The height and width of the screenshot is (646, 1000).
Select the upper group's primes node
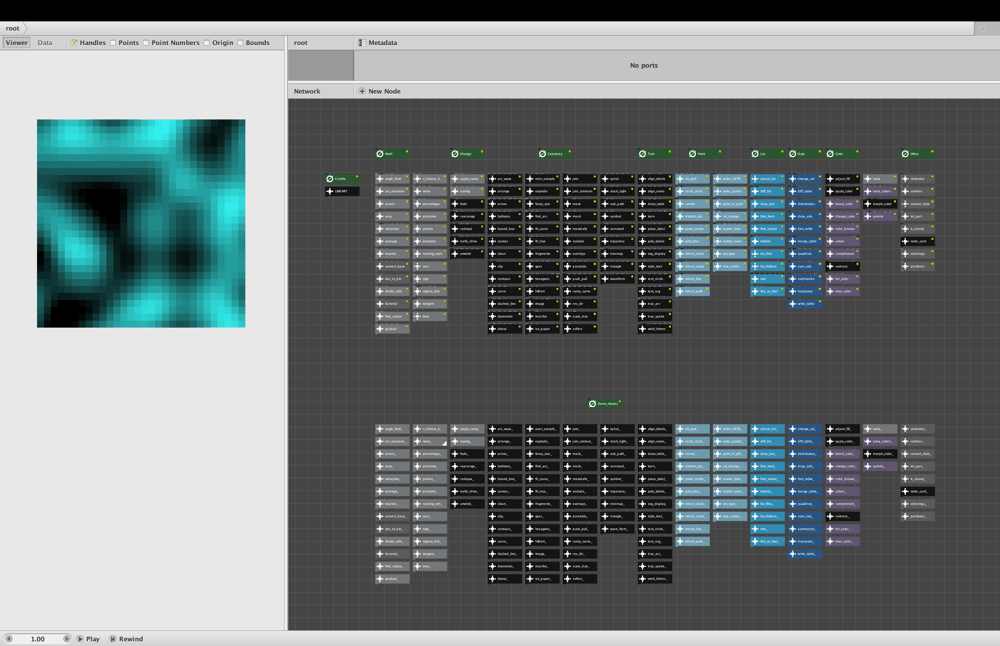click(430, 228)
